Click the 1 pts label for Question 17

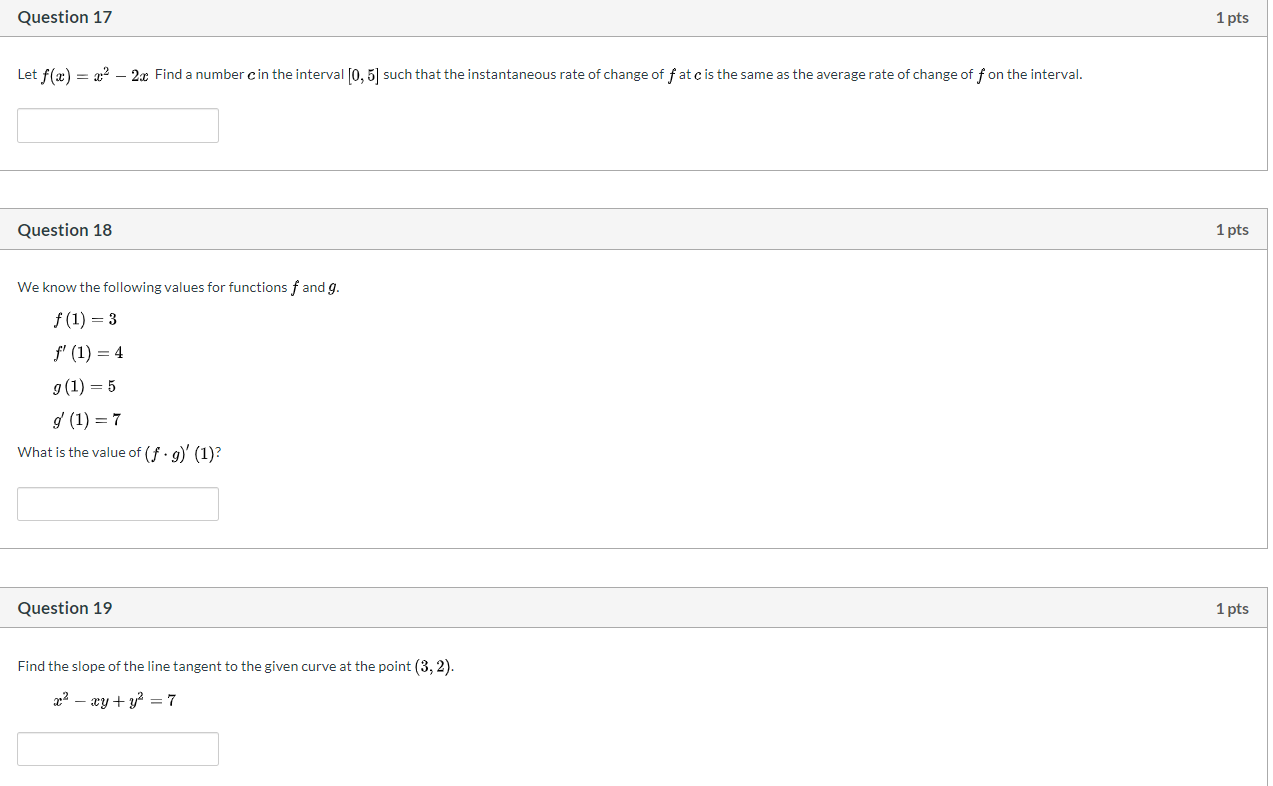(x=1232, y=17)
